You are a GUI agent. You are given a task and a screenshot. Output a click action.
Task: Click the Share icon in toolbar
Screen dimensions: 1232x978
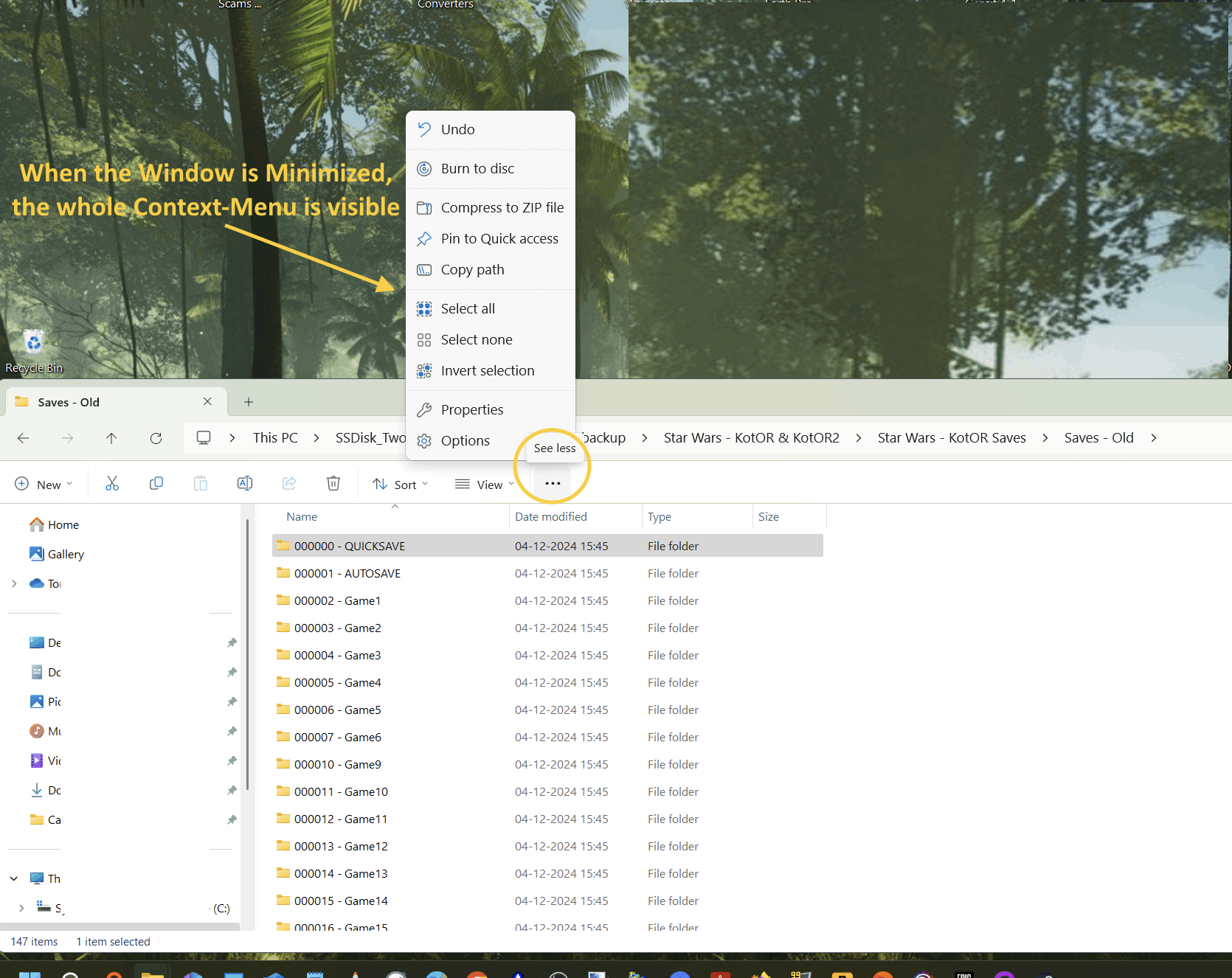pos(289,484)
